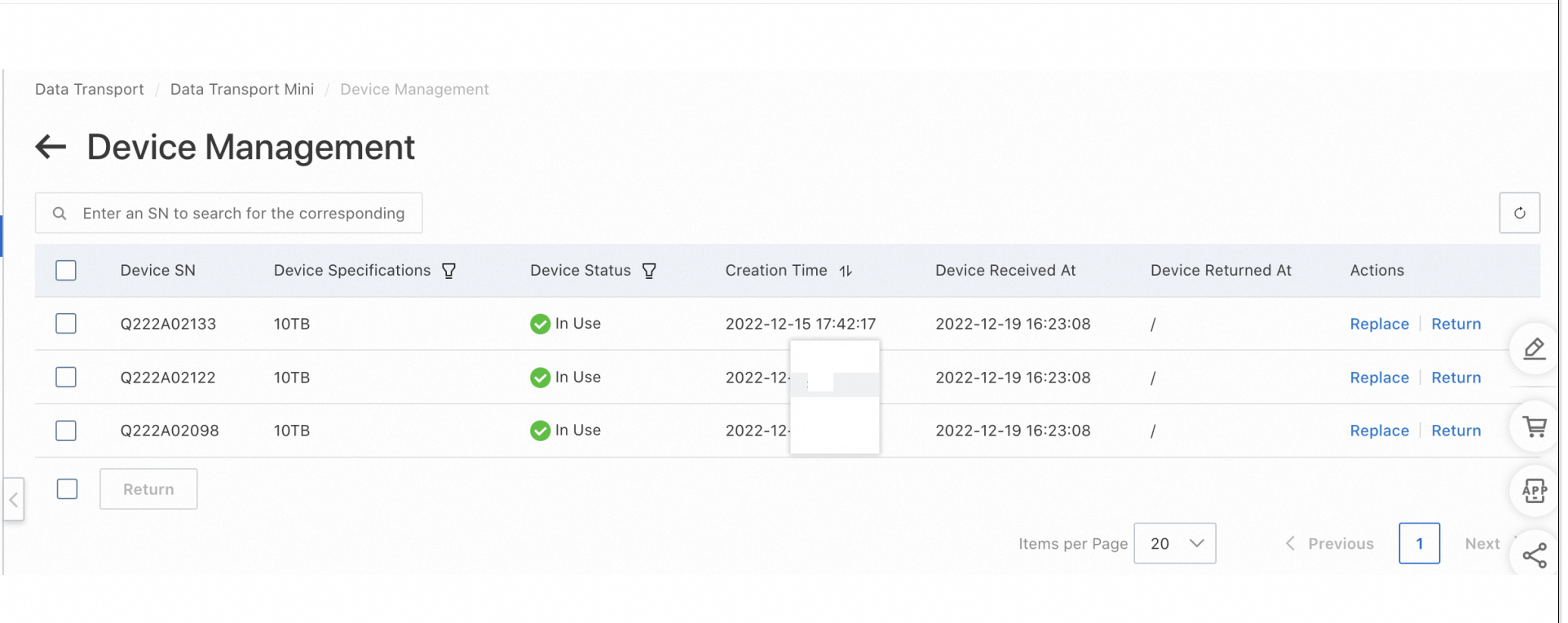
Task: Select the checkbox for device Q222A02098
Action: [66, 431]
